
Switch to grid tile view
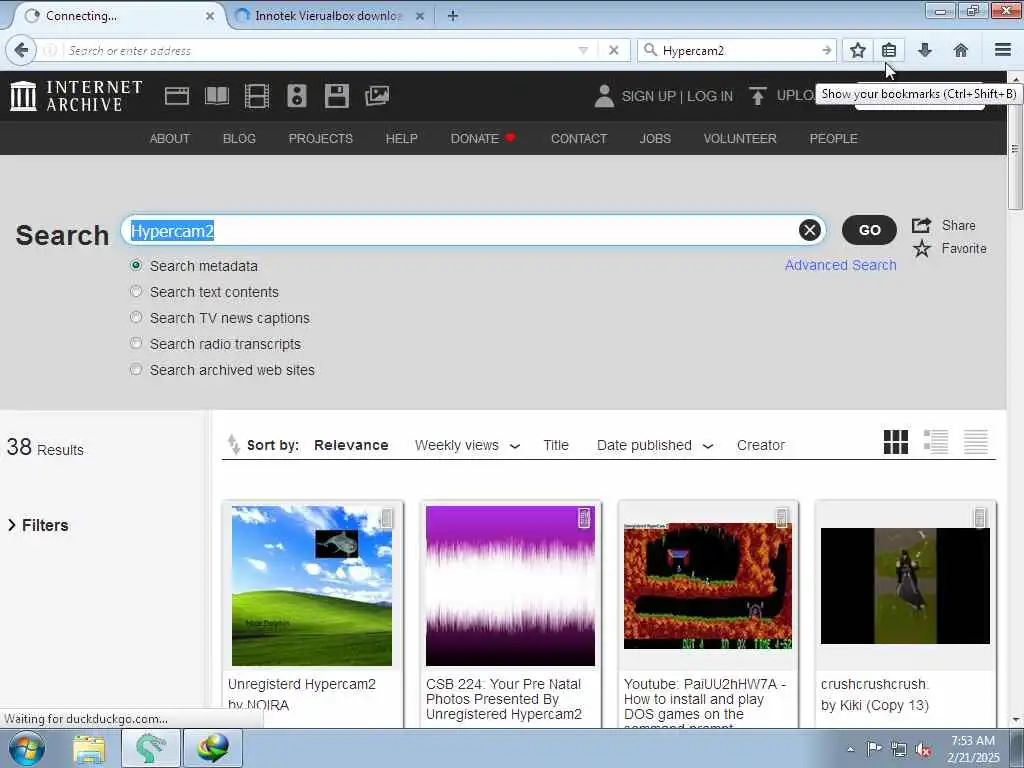coord(896,442)
